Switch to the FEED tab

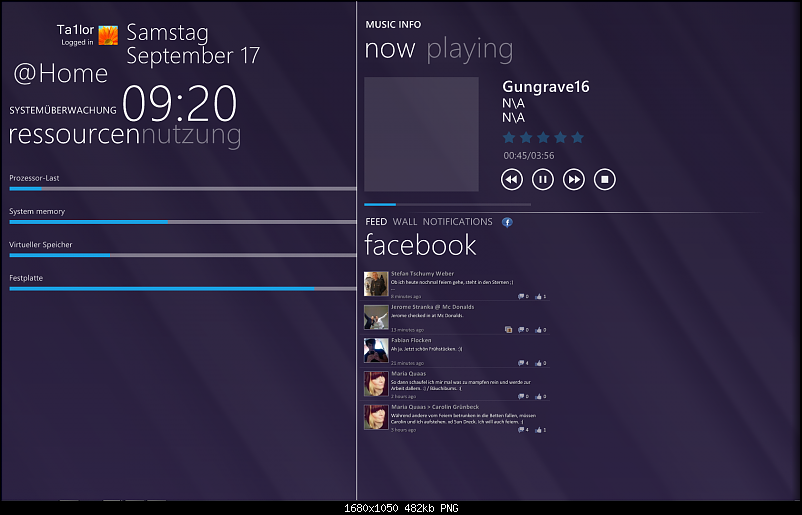[376, 222]
